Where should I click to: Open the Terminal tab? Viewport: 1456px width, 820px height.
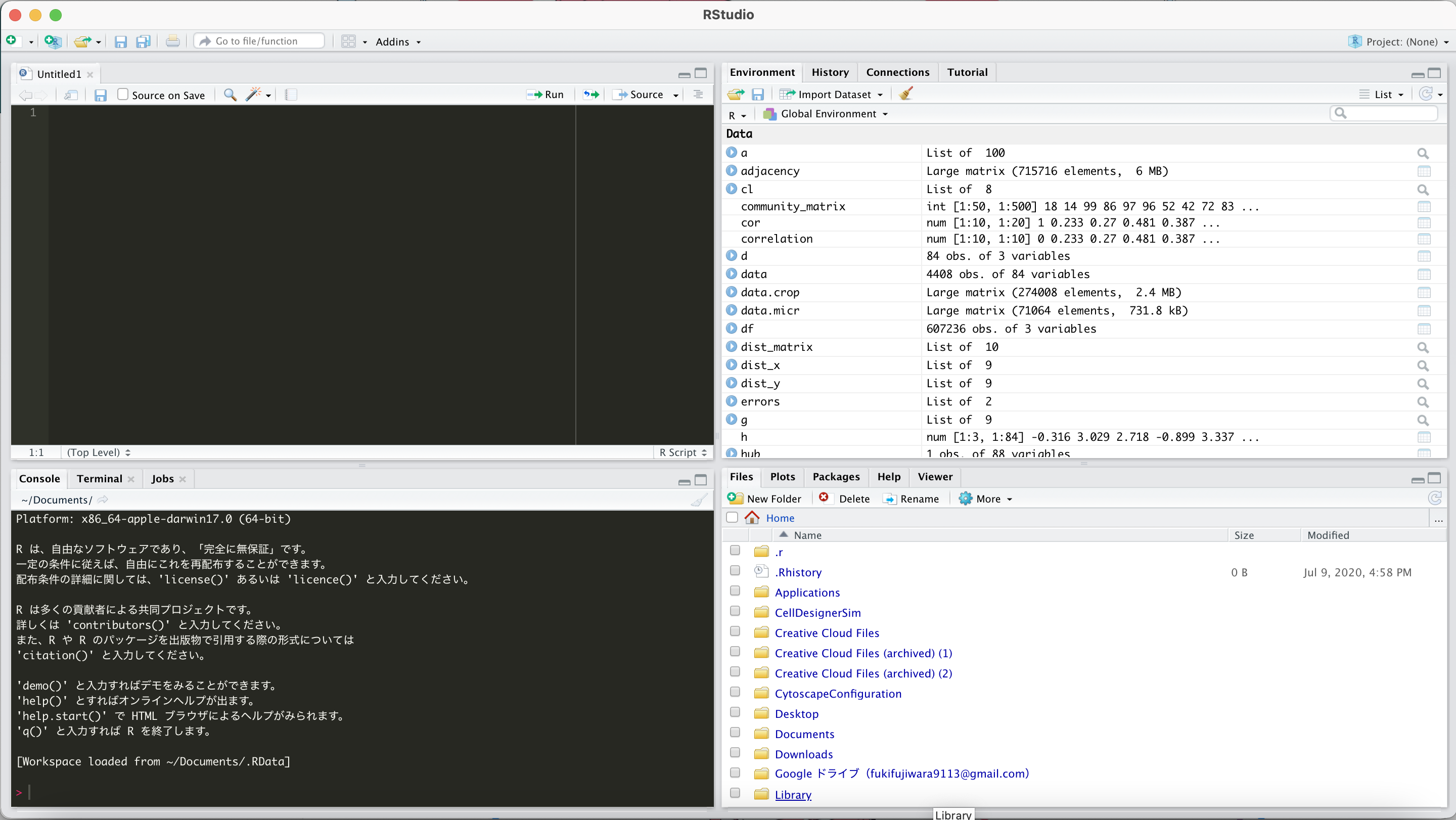(x=99, y=478)
